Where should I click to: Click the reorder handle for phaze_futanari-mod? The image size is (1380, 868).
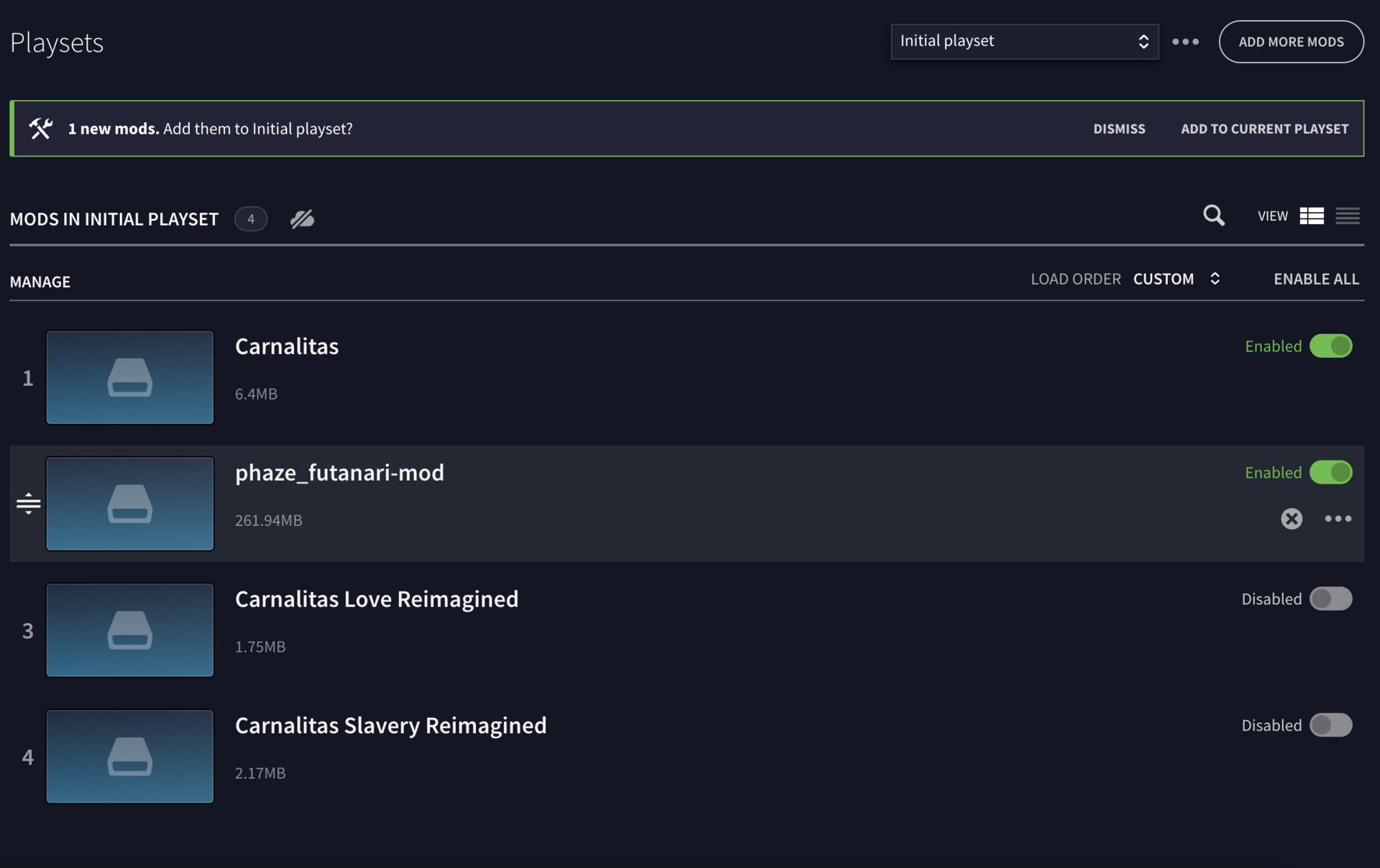coord(29,503)
